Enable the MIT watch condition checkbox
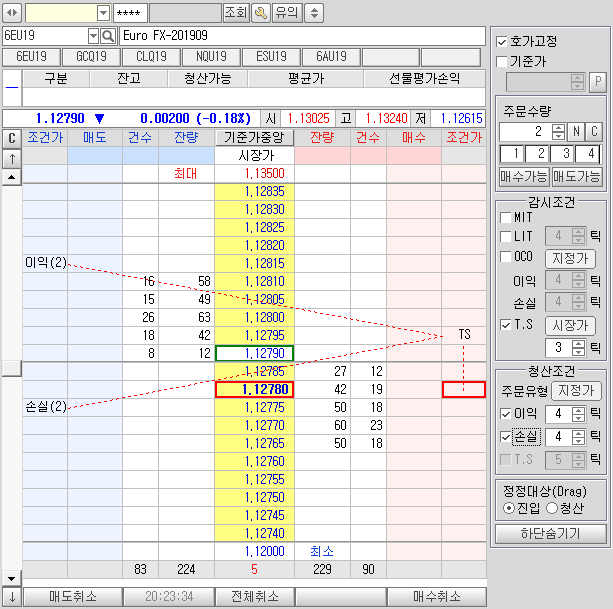 tap(506, 217)
